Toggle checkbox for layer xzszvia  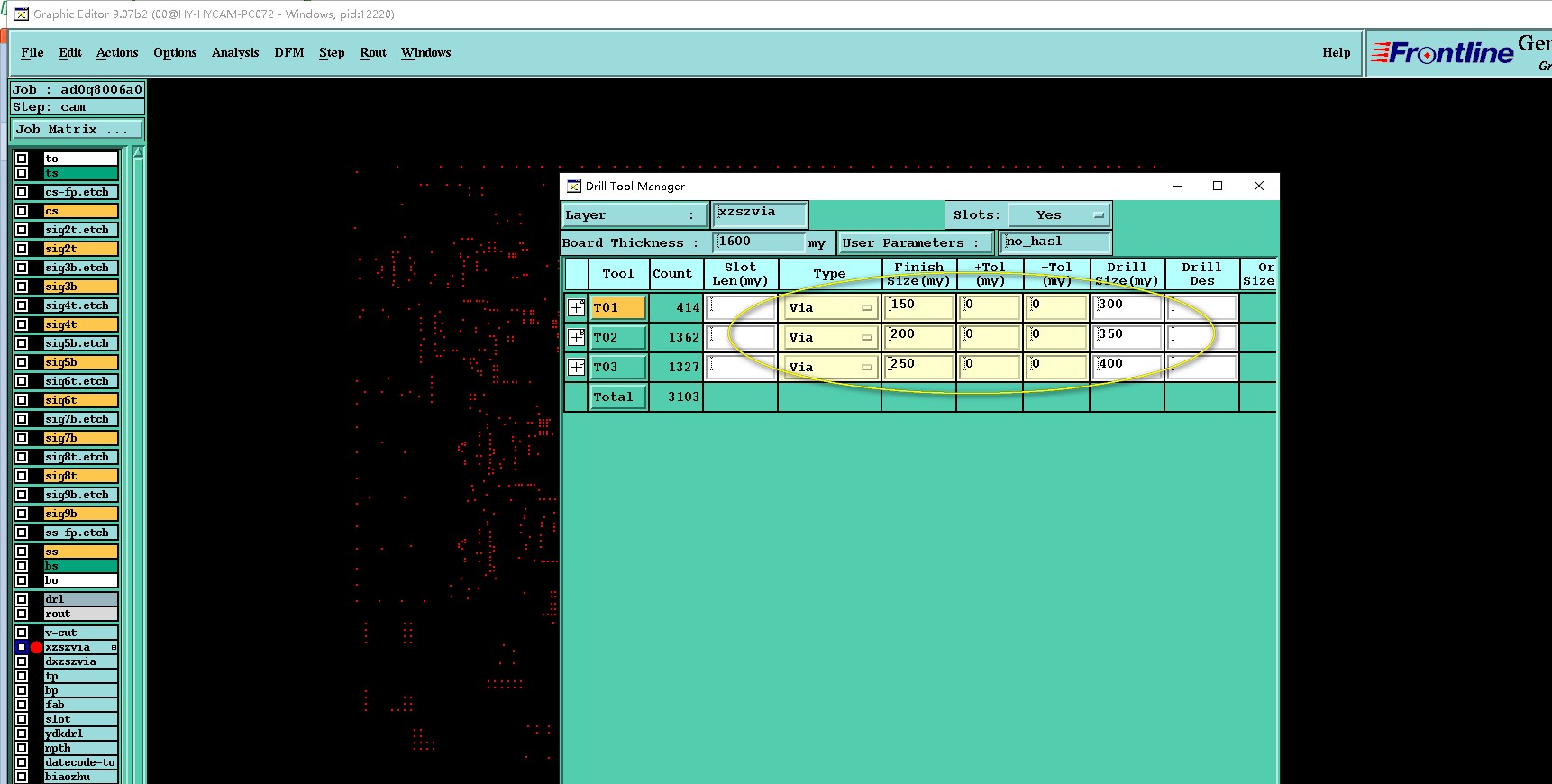[x=22, y=647]
